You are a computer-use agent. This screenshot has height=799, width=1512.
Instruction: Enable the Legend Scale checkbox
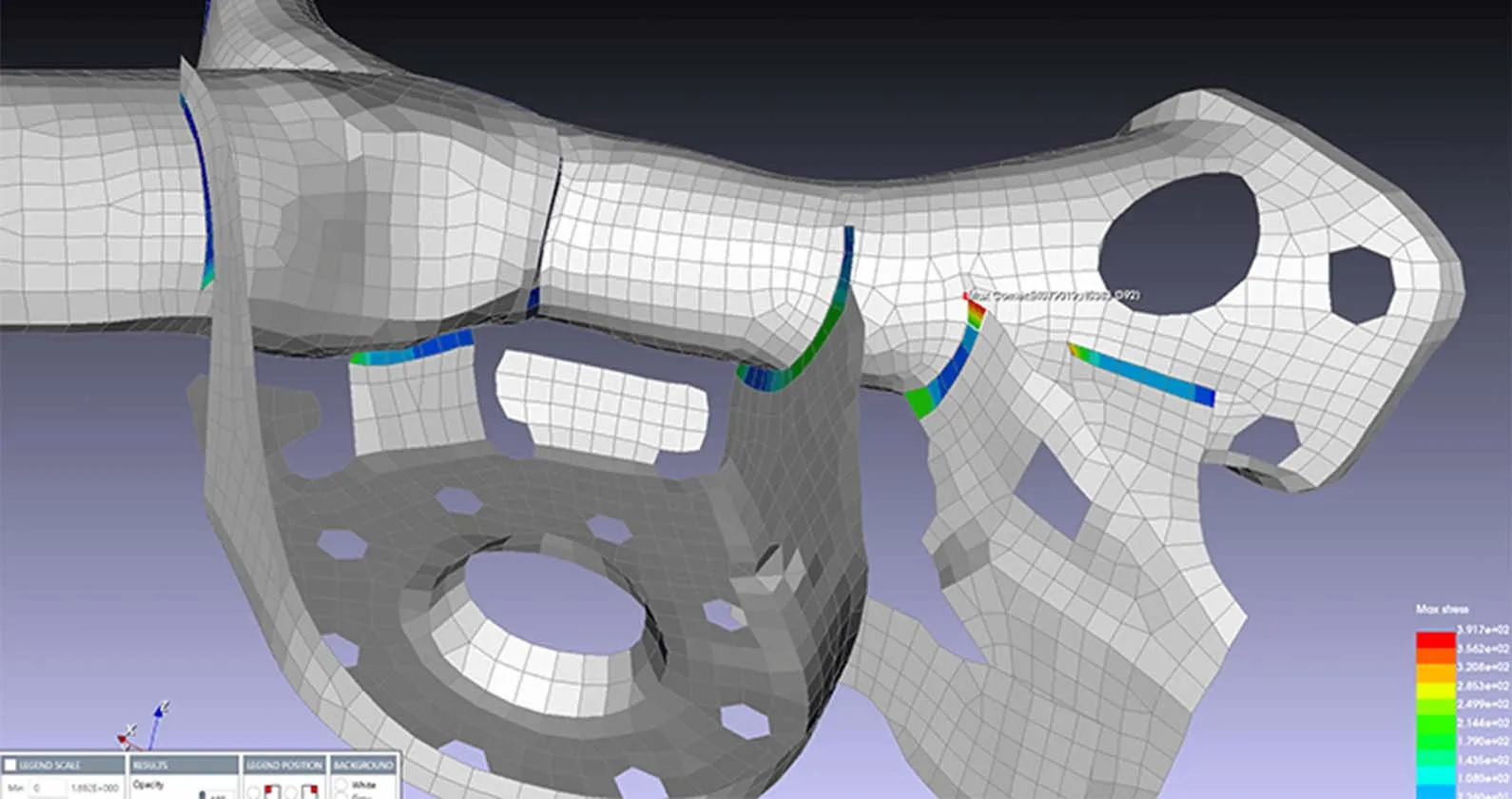pyautogui.click(x=10, y=765)
